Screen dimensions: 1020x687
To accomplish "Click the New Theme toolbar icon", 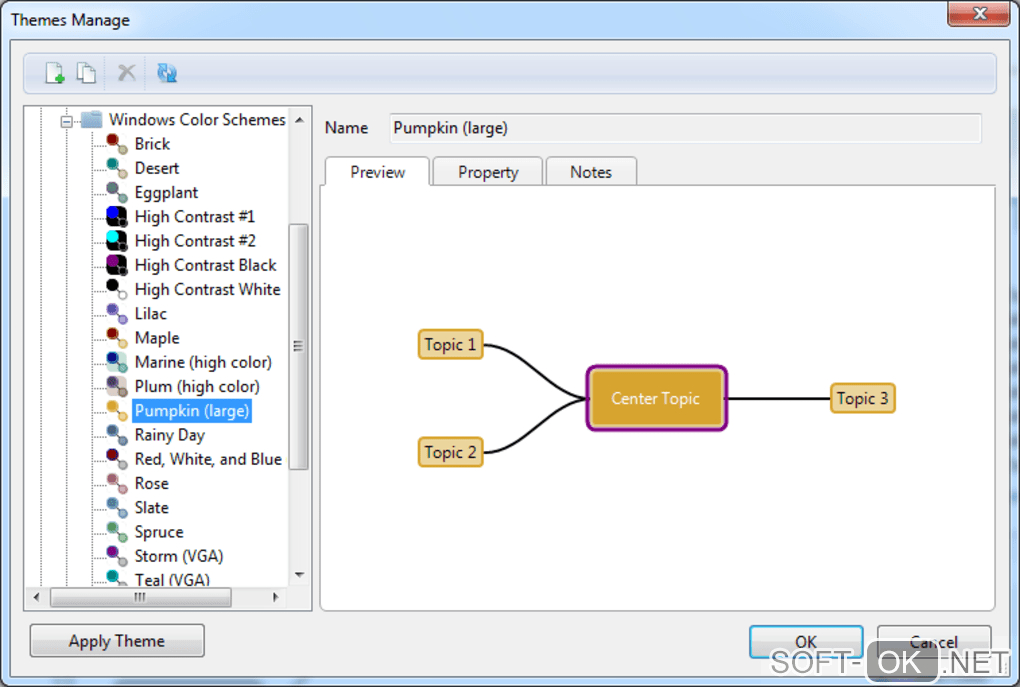I will [55, 72].
